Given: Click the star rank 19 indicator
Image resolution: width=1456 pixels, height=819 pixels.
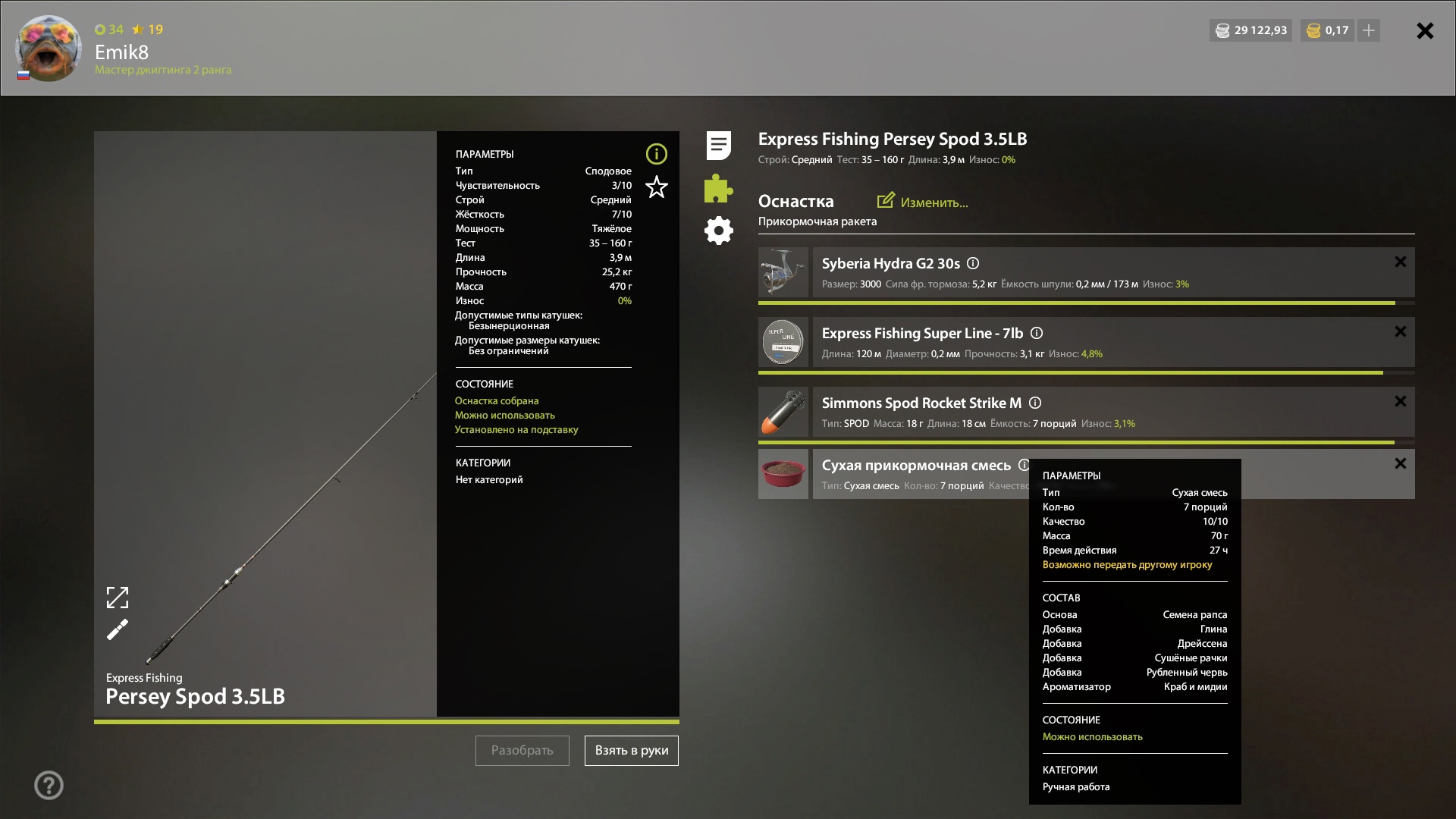Looking at the screenshot, I should click(147, 30).
